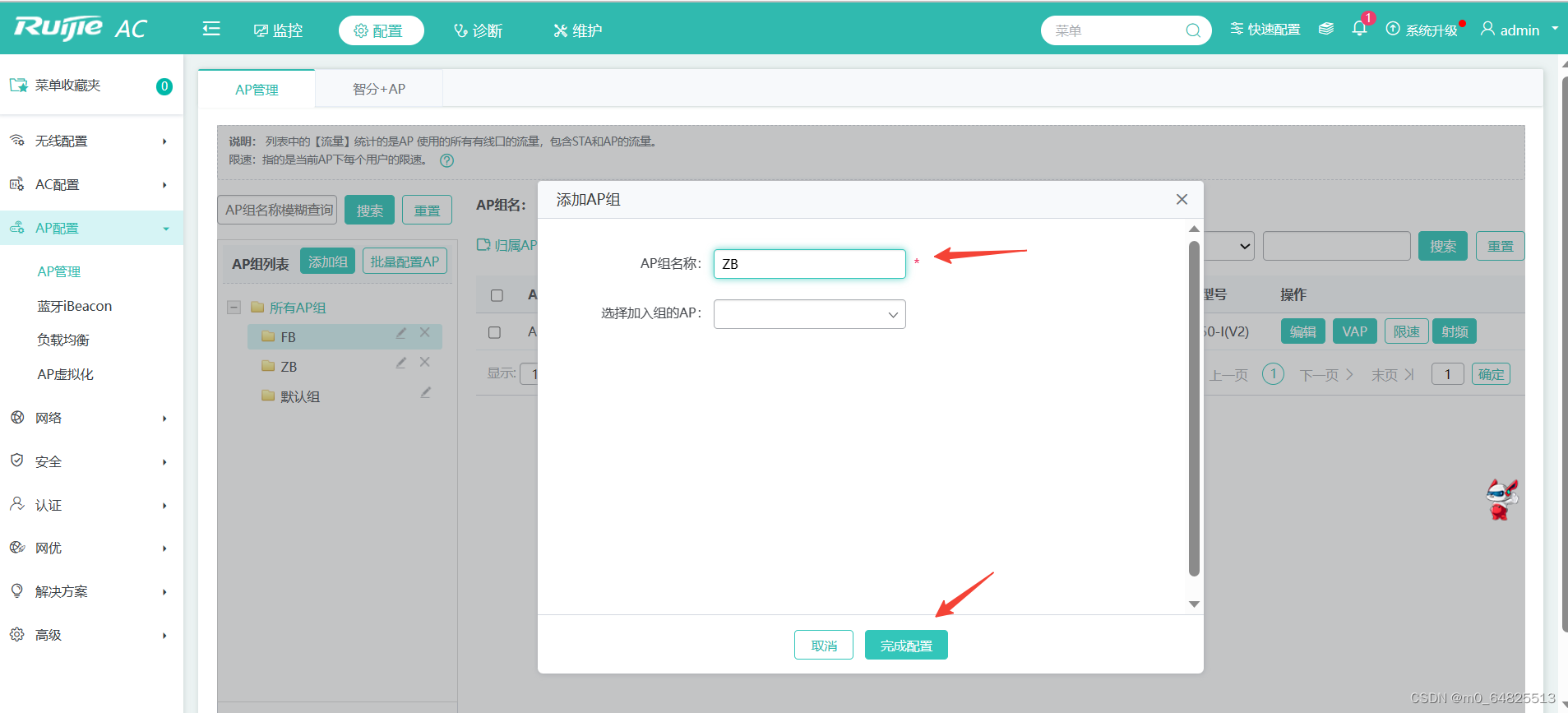Collapse the 所有AP组 tree node
Screen dimensions: 1568x713
234,307
